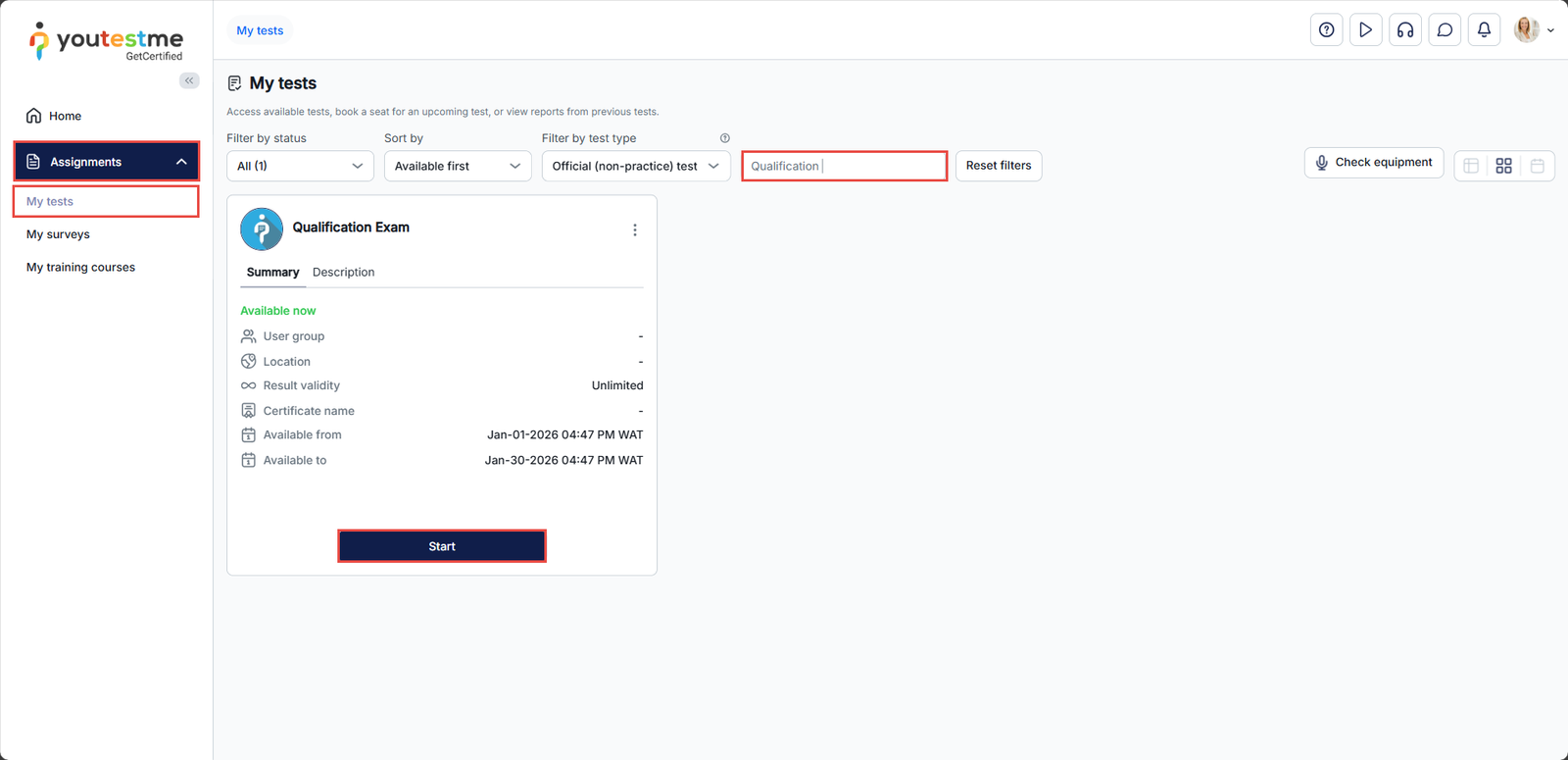Click the filter by test type info icon
Screen dimensions: 1568x760
pos(725,138)
